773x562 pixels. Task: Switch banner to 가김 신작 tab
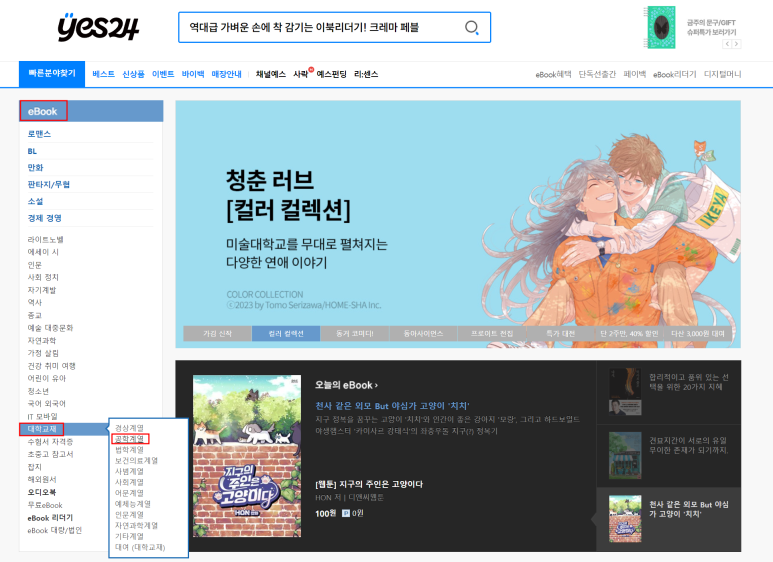point(217,333)
